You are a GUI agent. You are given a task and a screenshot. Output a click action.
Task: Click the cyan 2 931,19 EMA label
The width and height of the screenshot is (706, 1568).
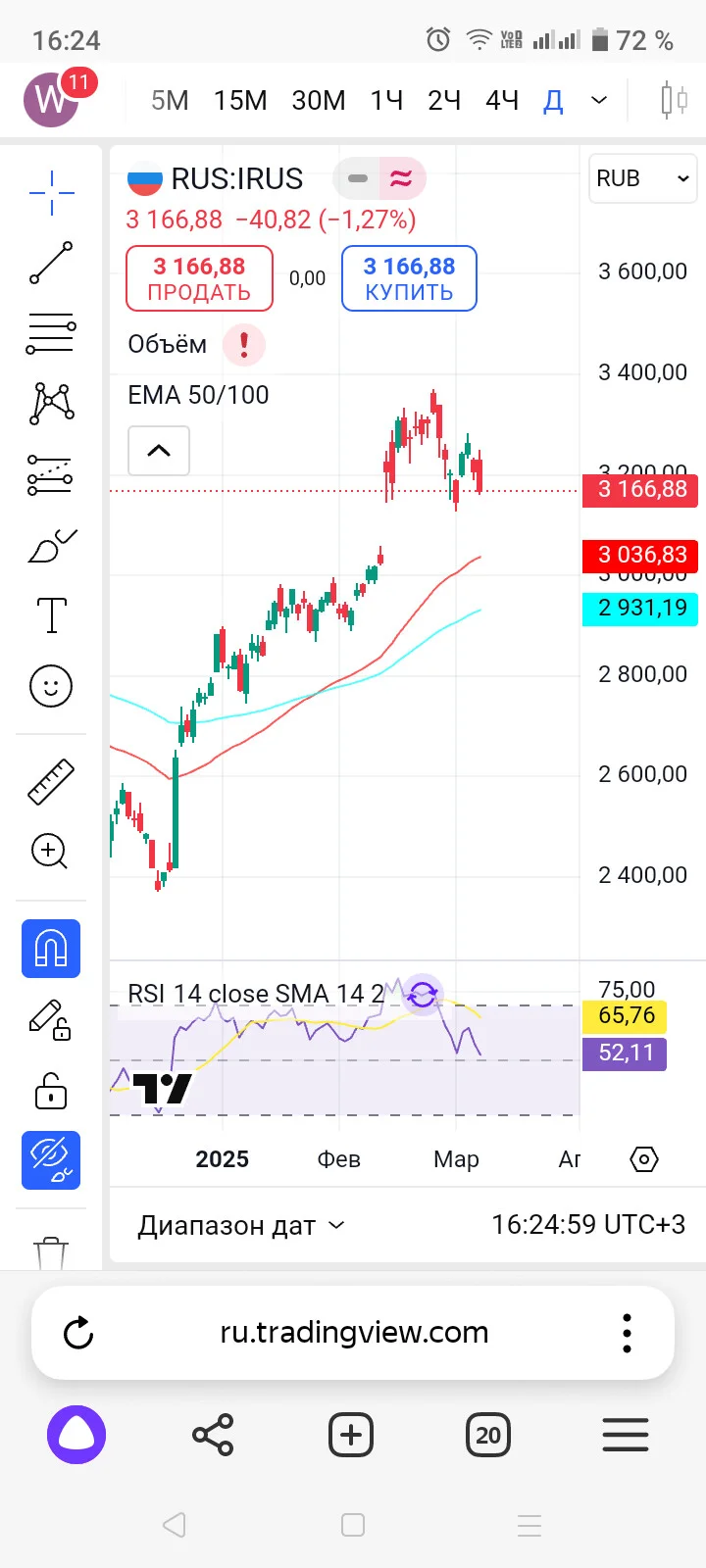640,608
